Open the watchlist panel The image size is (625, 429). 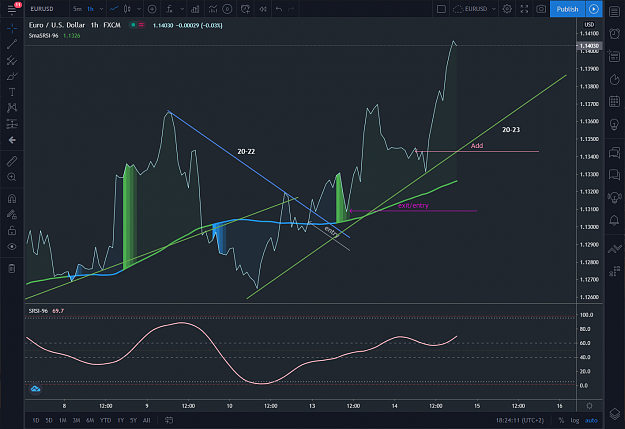(614, 11)
